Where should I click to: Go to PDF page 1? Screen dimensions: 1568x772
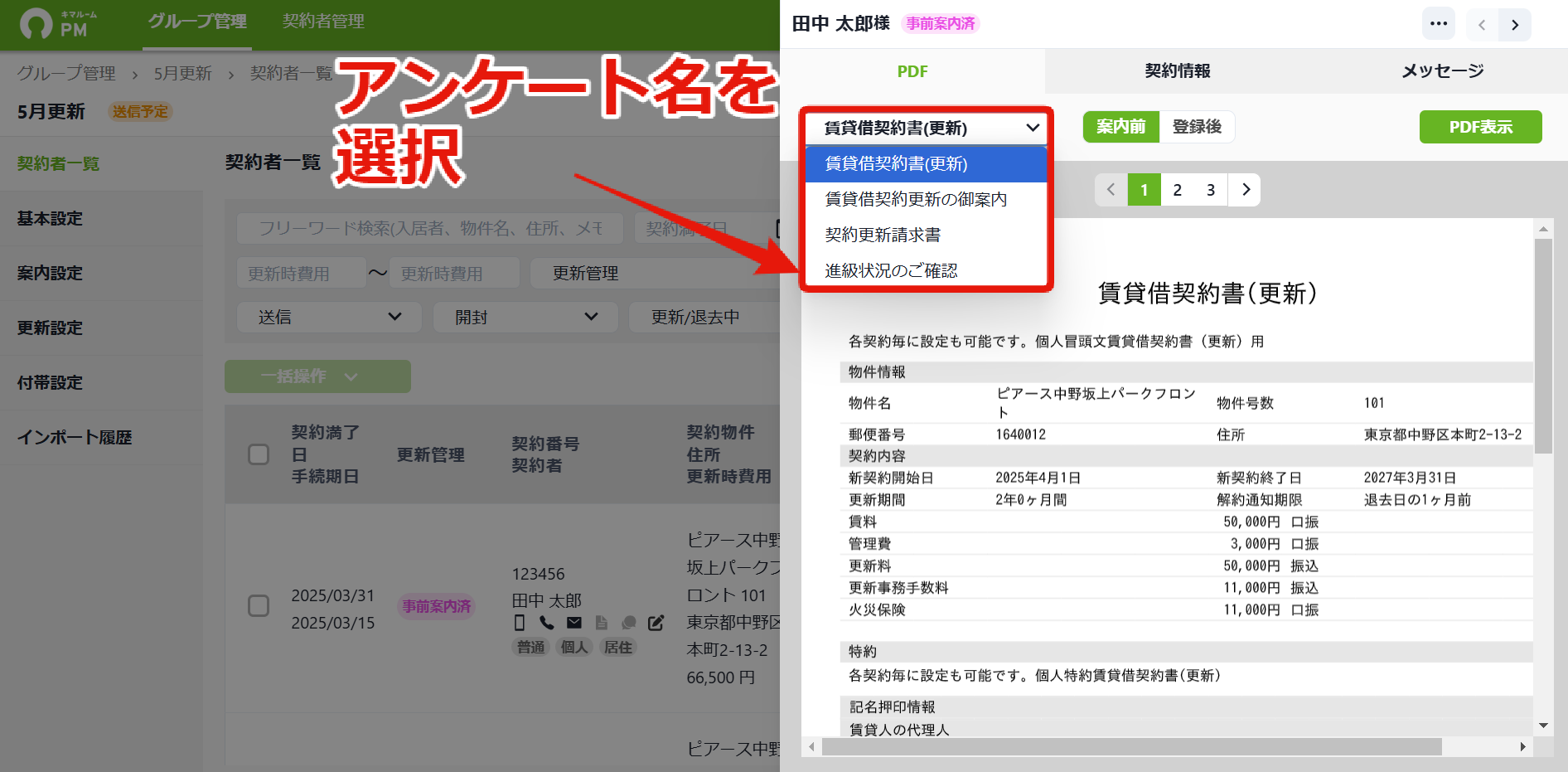click(x=1145, y=190)
